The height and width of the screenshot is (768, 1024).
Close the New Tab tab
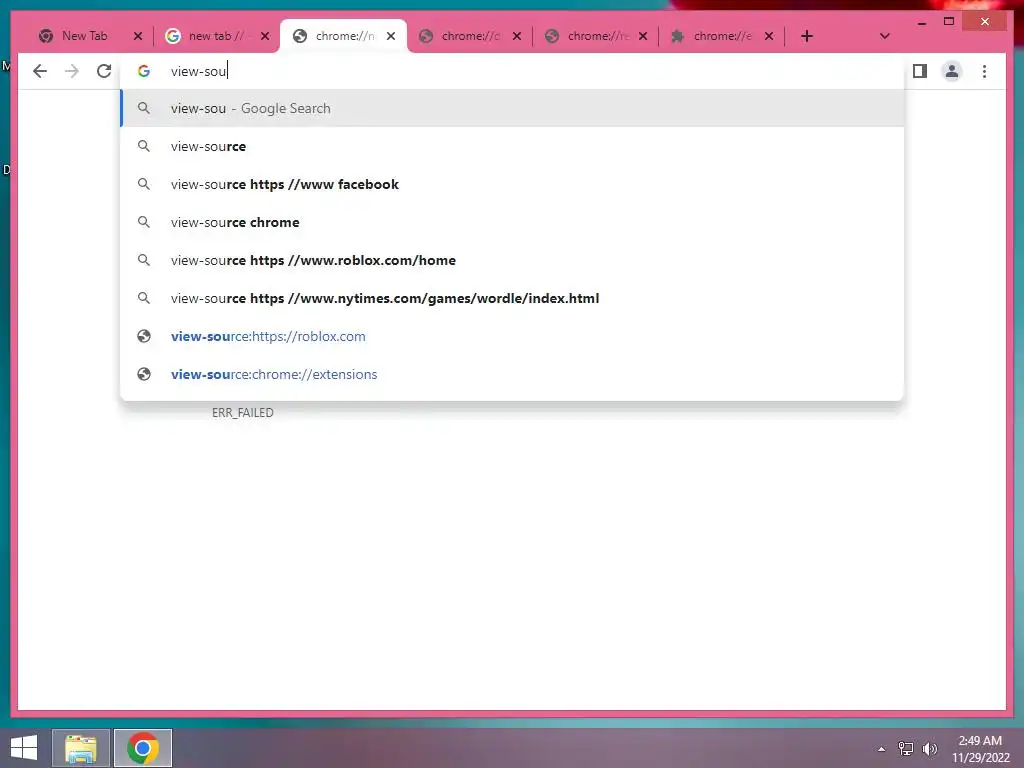tap(138, 36)
